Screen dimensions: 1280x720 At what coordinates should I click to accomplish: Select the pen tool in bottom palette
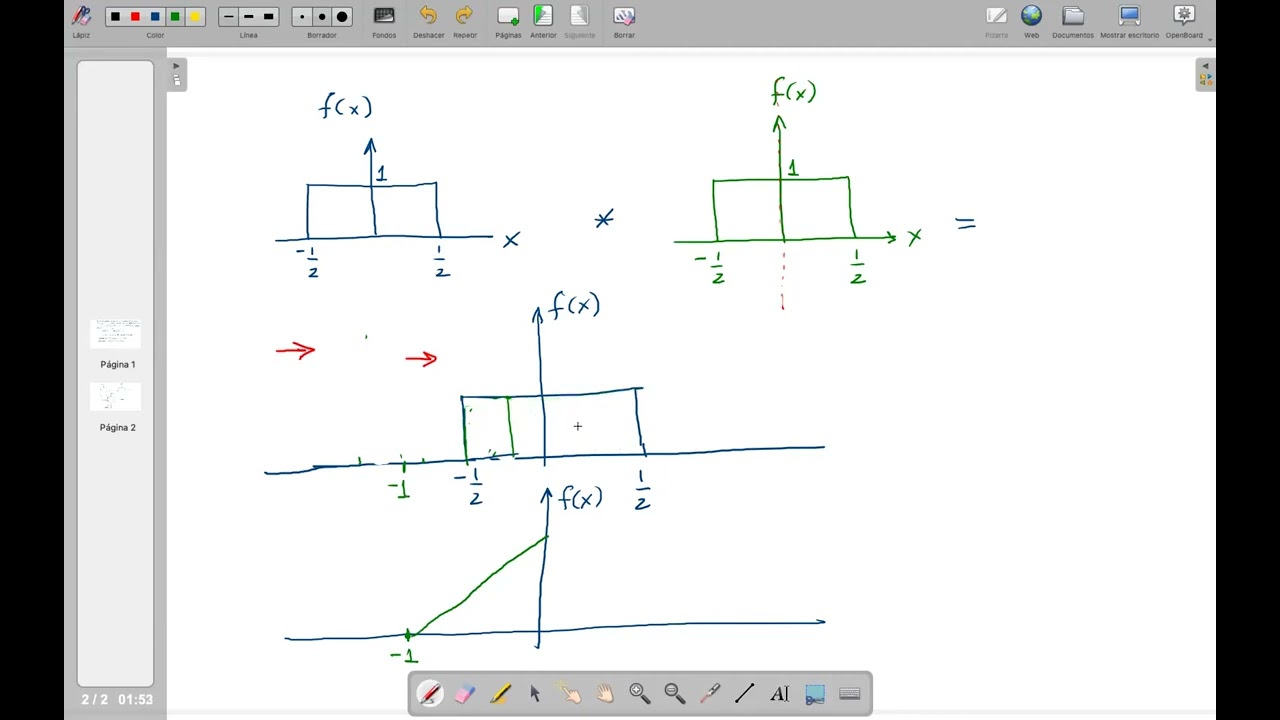(x=430, y=693)
